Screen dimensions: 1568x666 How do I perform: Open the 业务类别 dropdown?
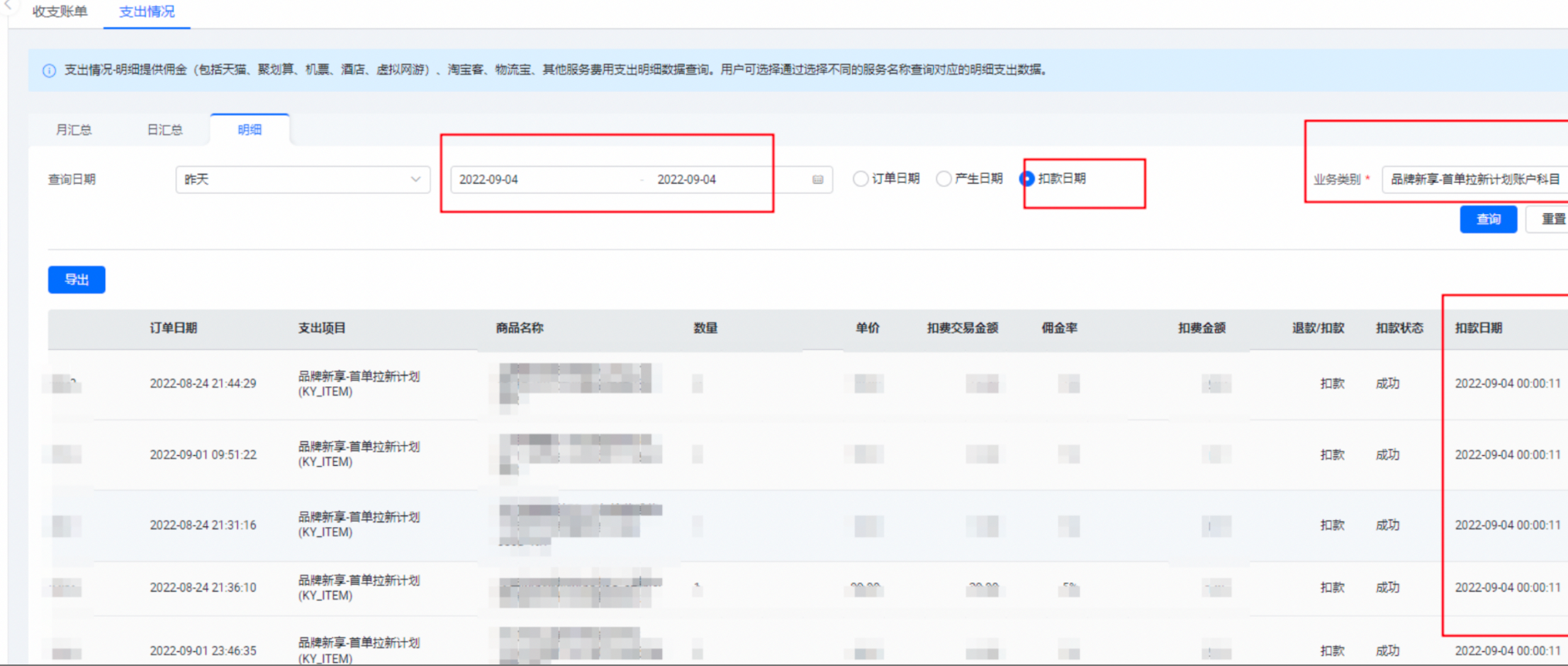point(1474,179)
